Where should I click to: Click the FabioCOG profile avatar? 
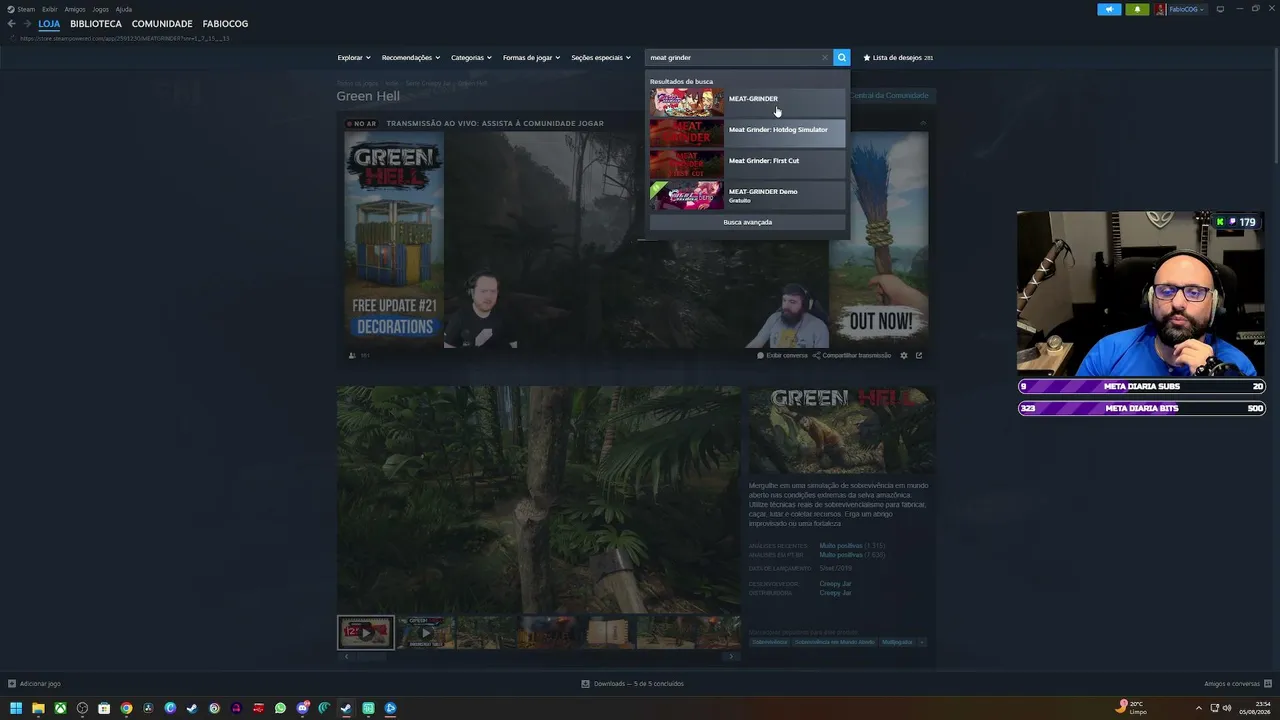(1161, 9)
